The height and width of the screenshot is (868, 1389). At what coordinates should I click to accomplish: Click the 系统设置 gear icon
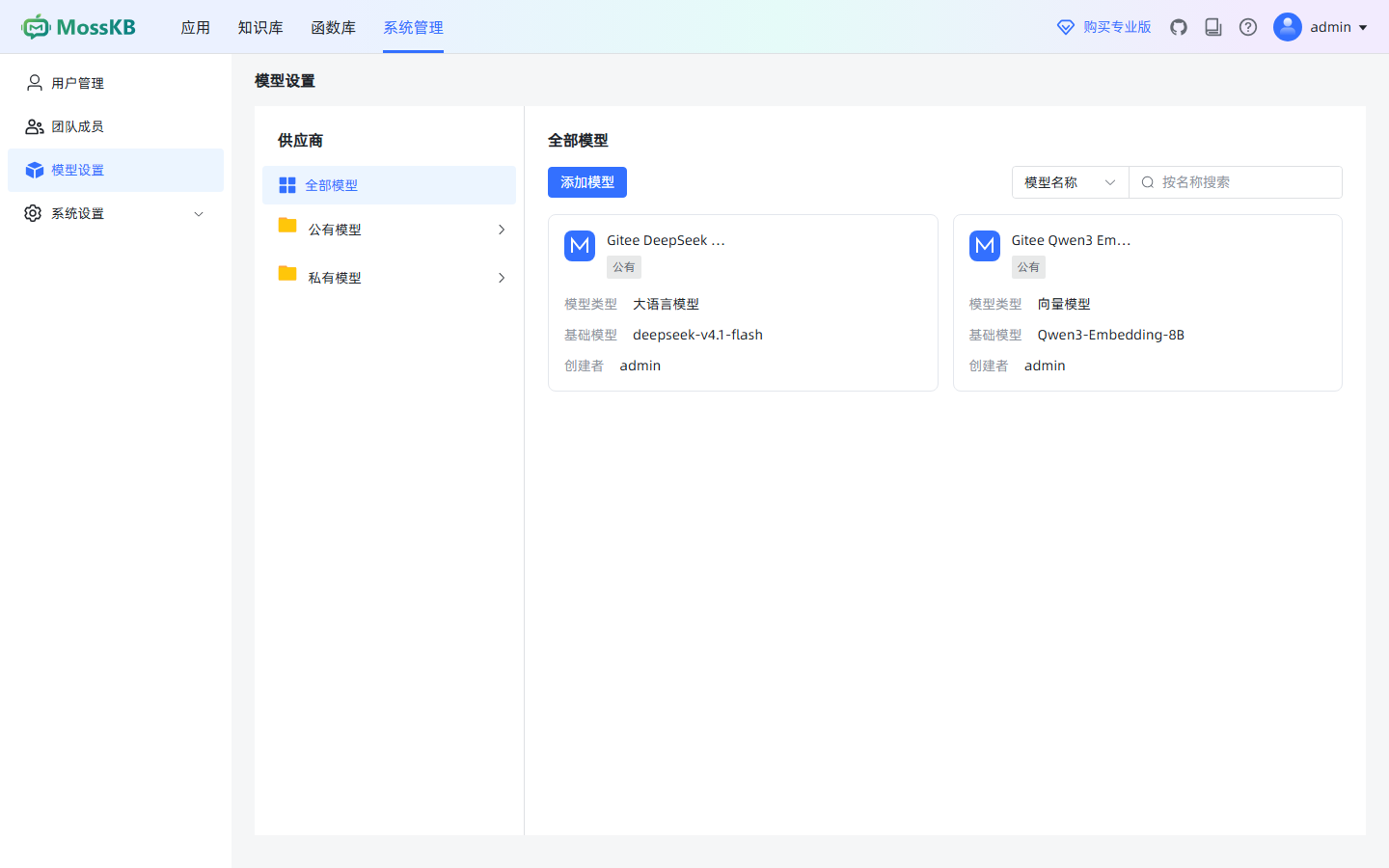[x=33, y=213]
